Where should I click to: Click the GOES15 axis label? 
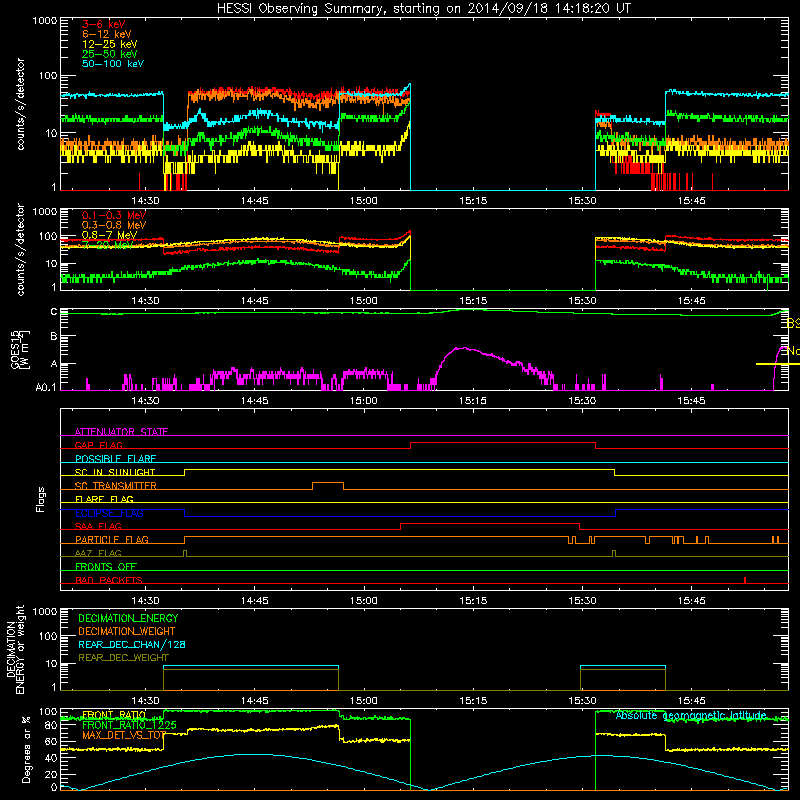pos(19,349)
